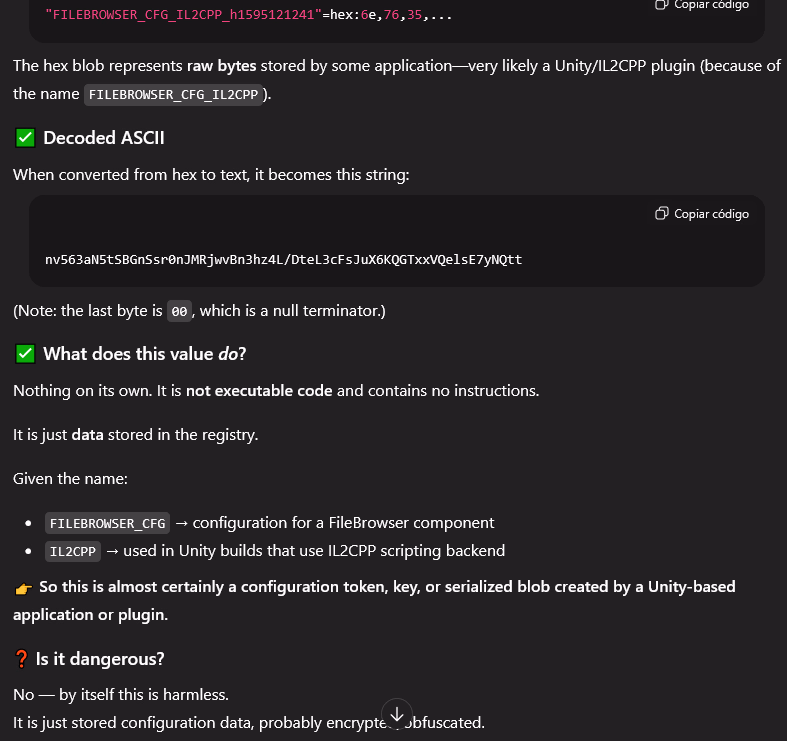Click the FILEBROWSER_CFG code chip in the bullet list
The height and width of the screenshot is (741, 787).
(107, 523)
